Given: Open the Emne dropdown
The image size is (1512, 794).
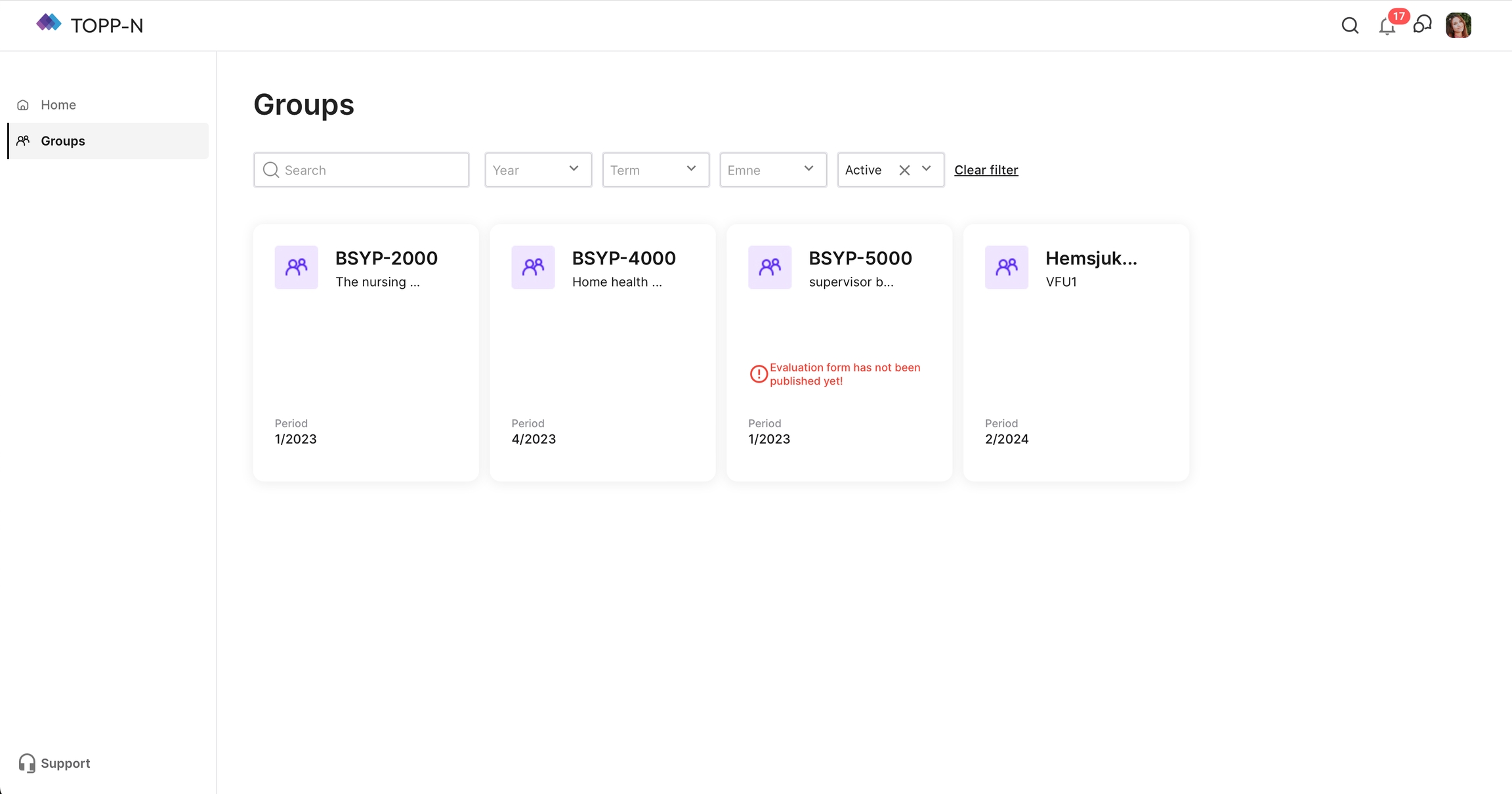Looking at the screenshot, I should (x=773, y=170).
